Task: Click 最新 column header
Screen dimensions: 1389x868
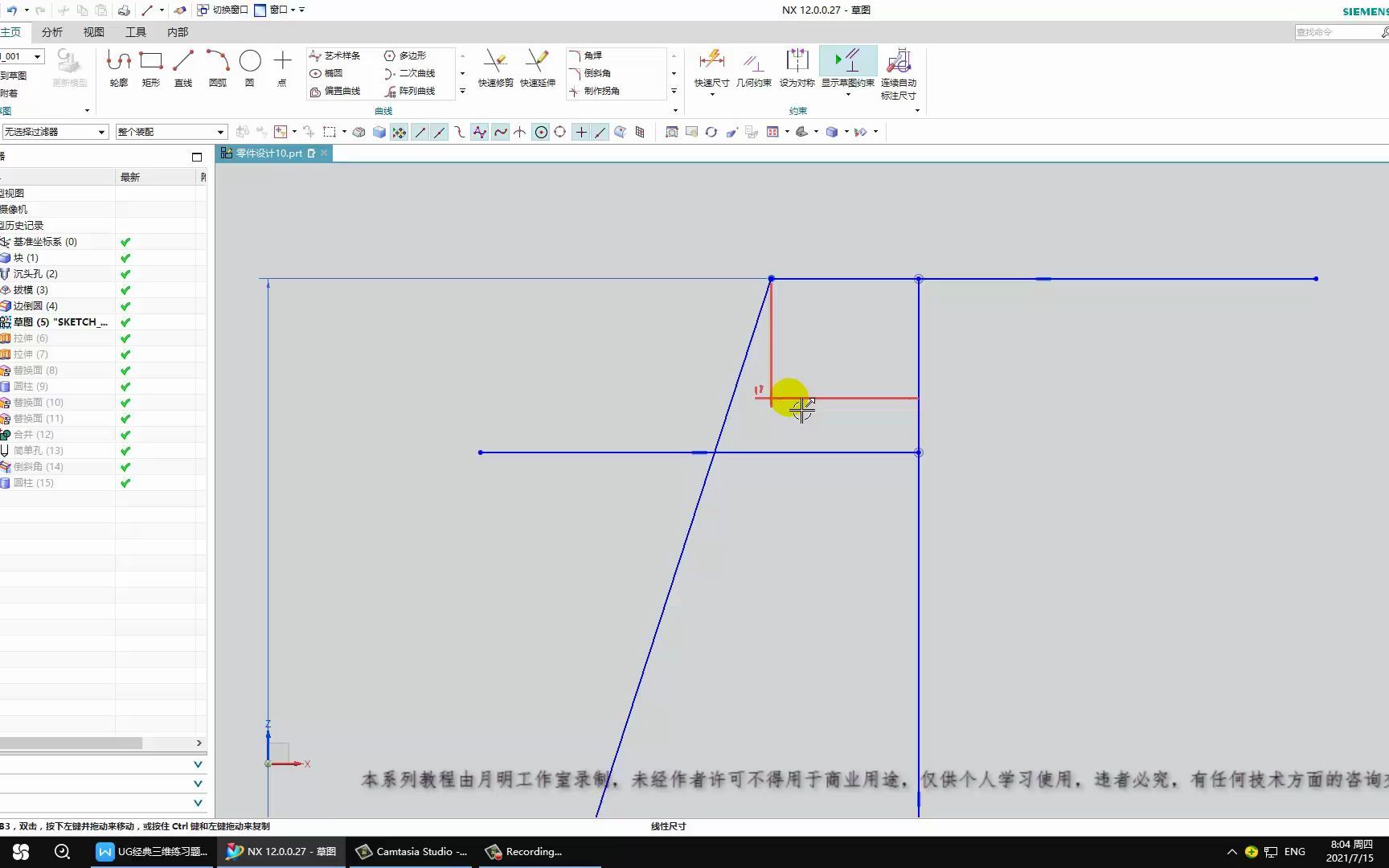Action: 129,178
